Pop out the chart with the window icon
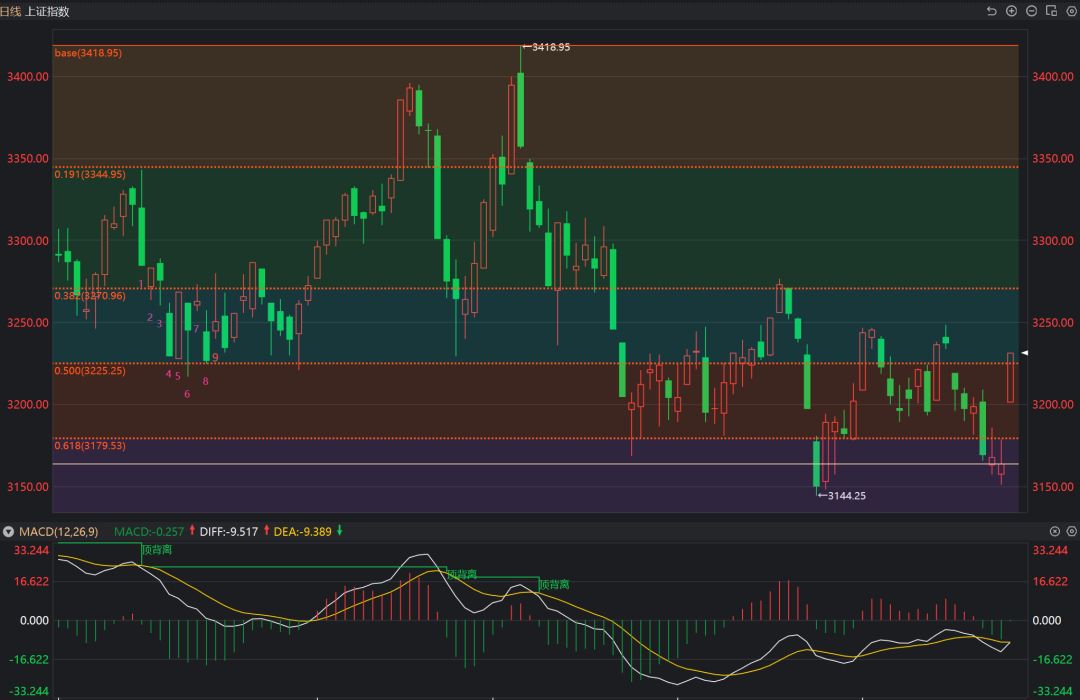1080x700 pixels. [1051, 11]
